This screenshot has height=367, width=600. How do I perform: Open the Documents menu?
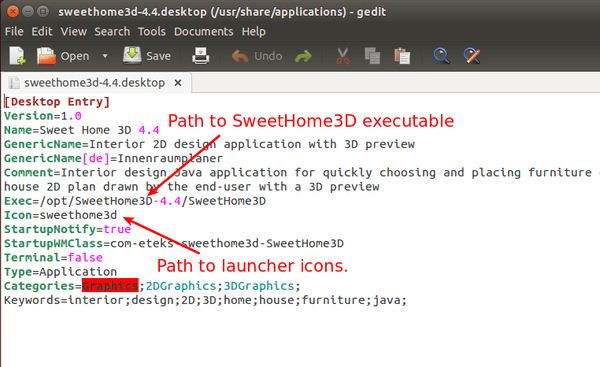204,31
